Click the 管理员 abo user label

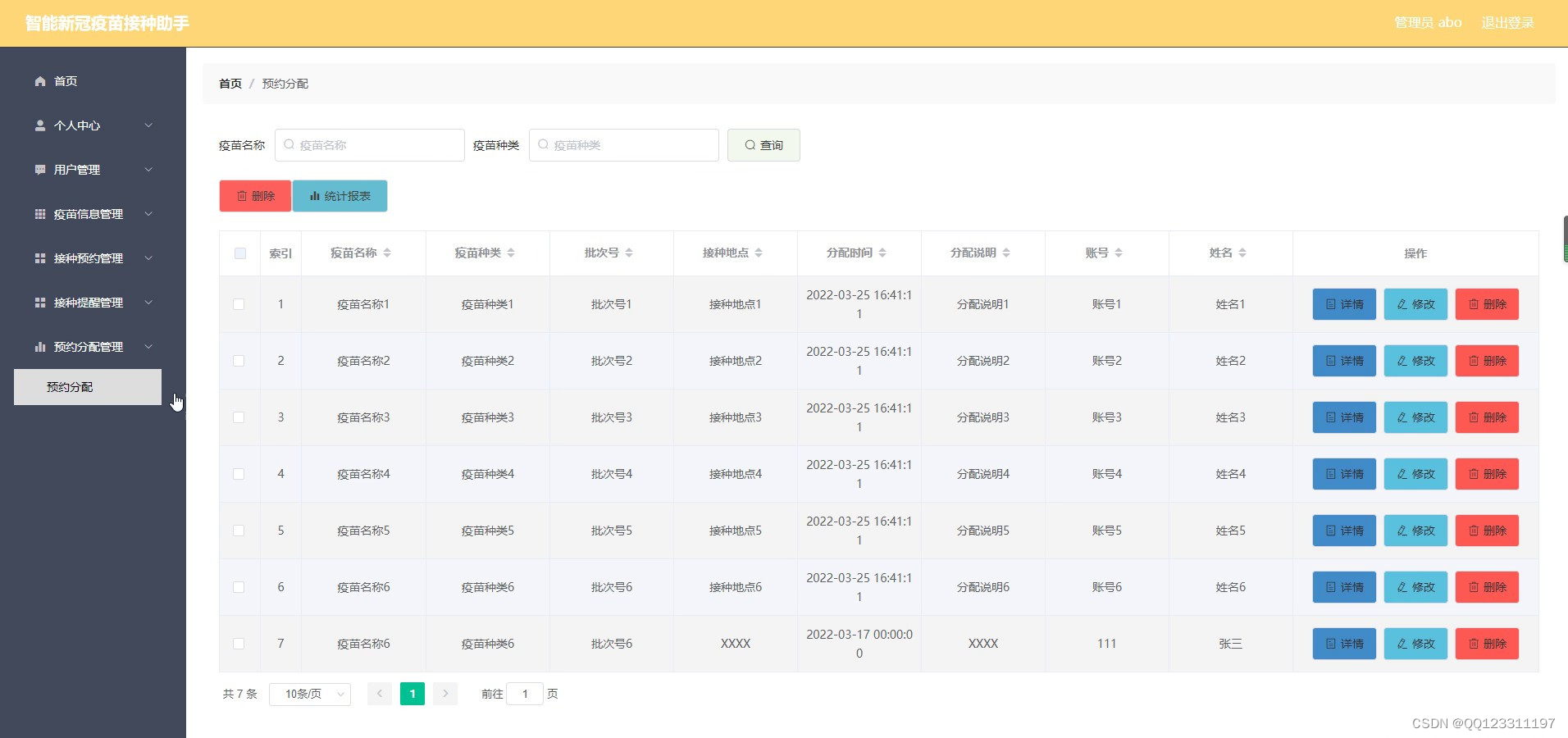(x=1428, y=23)
